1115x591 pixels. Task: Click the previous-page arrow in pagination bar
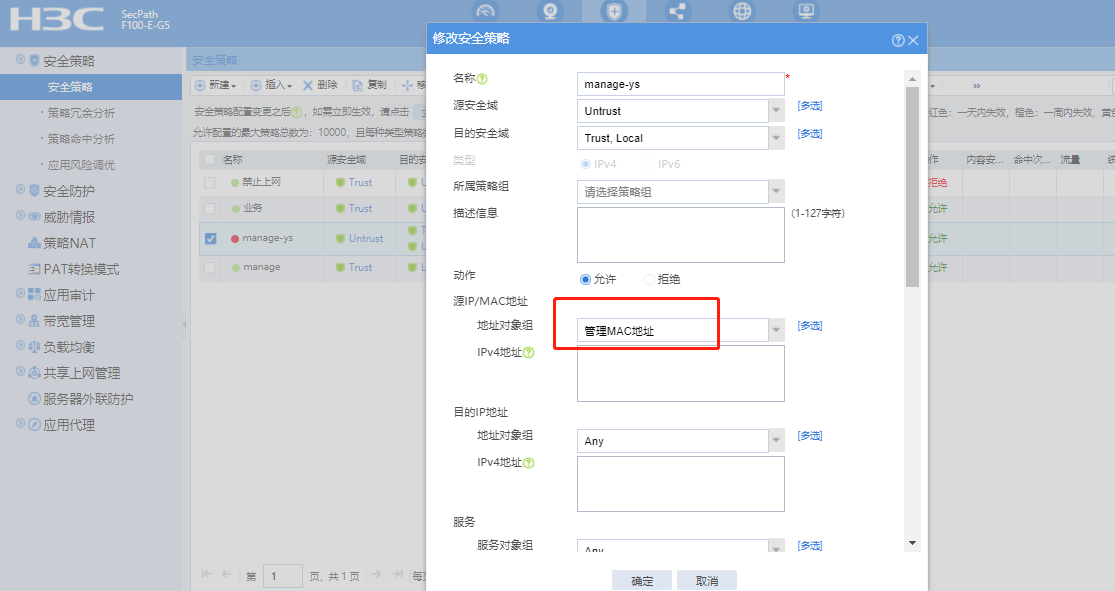click(226, 574)
